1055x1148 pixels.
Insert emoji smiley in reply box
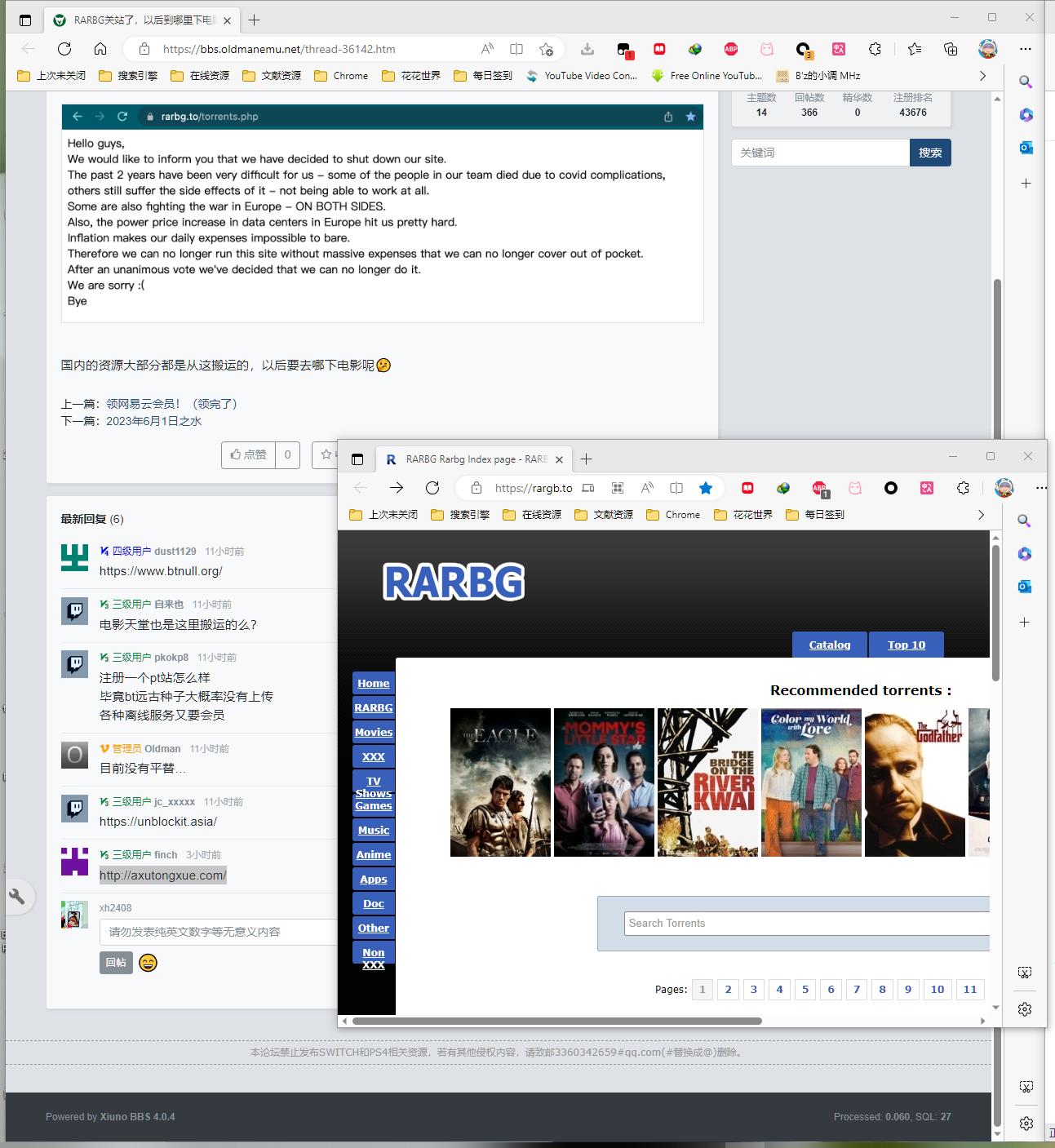click(148, 963)
